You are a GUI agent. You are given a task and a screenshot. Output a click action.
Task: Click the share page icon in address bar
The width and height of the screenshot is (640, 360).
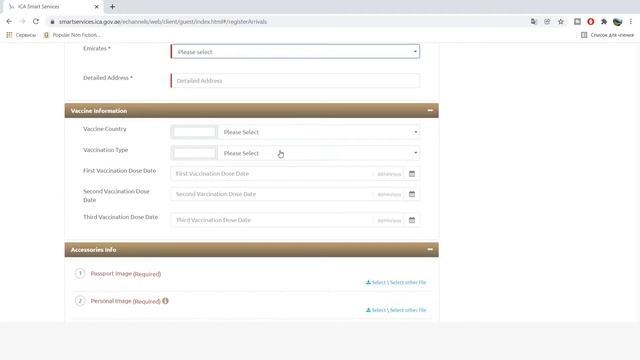click(547, 22)
